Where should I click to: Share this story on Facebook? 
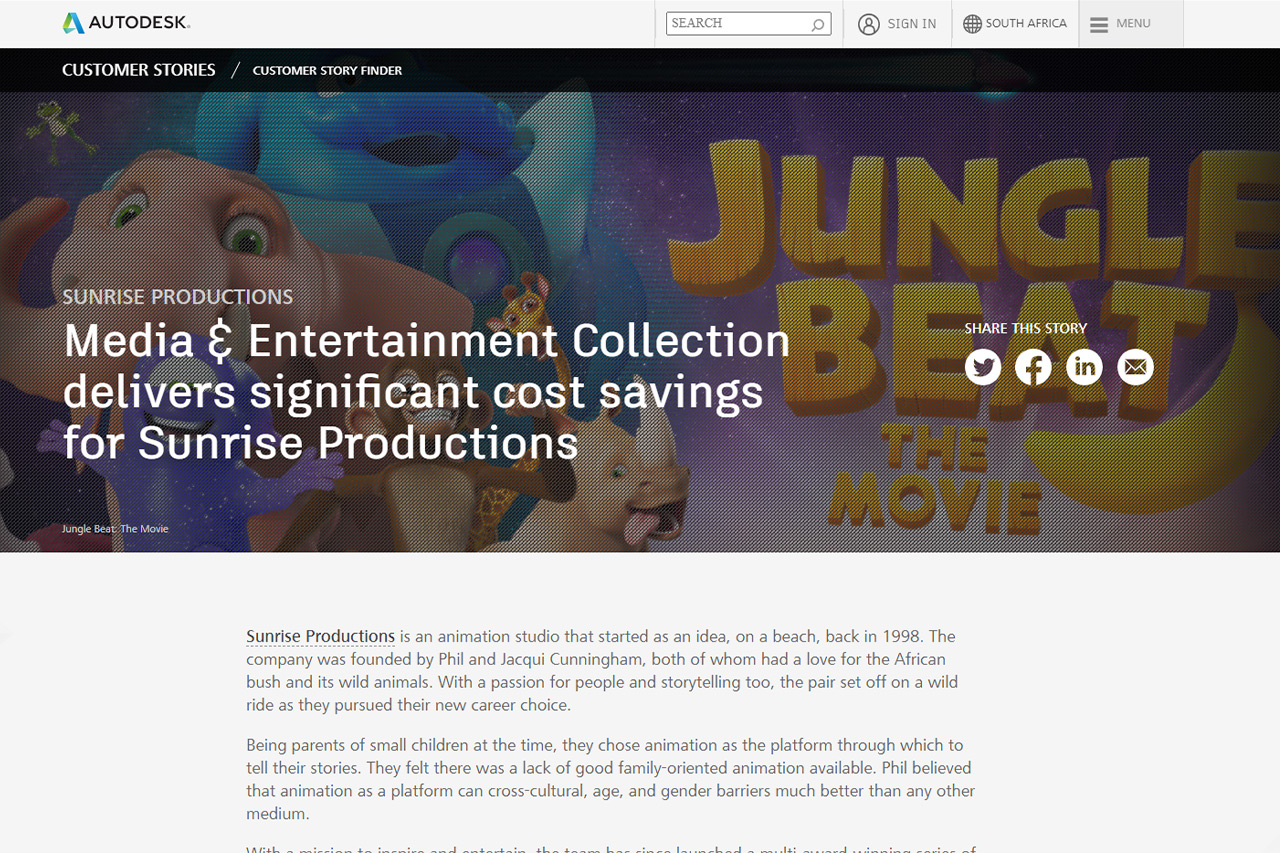tap(1033, 367)
